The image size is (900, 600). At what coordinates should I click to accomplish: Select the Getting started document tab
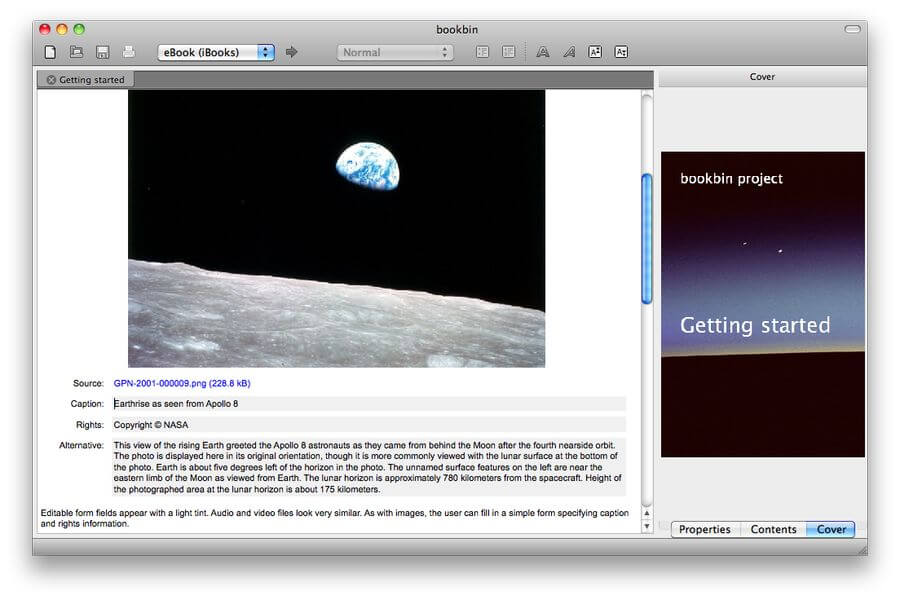(86, 80)
